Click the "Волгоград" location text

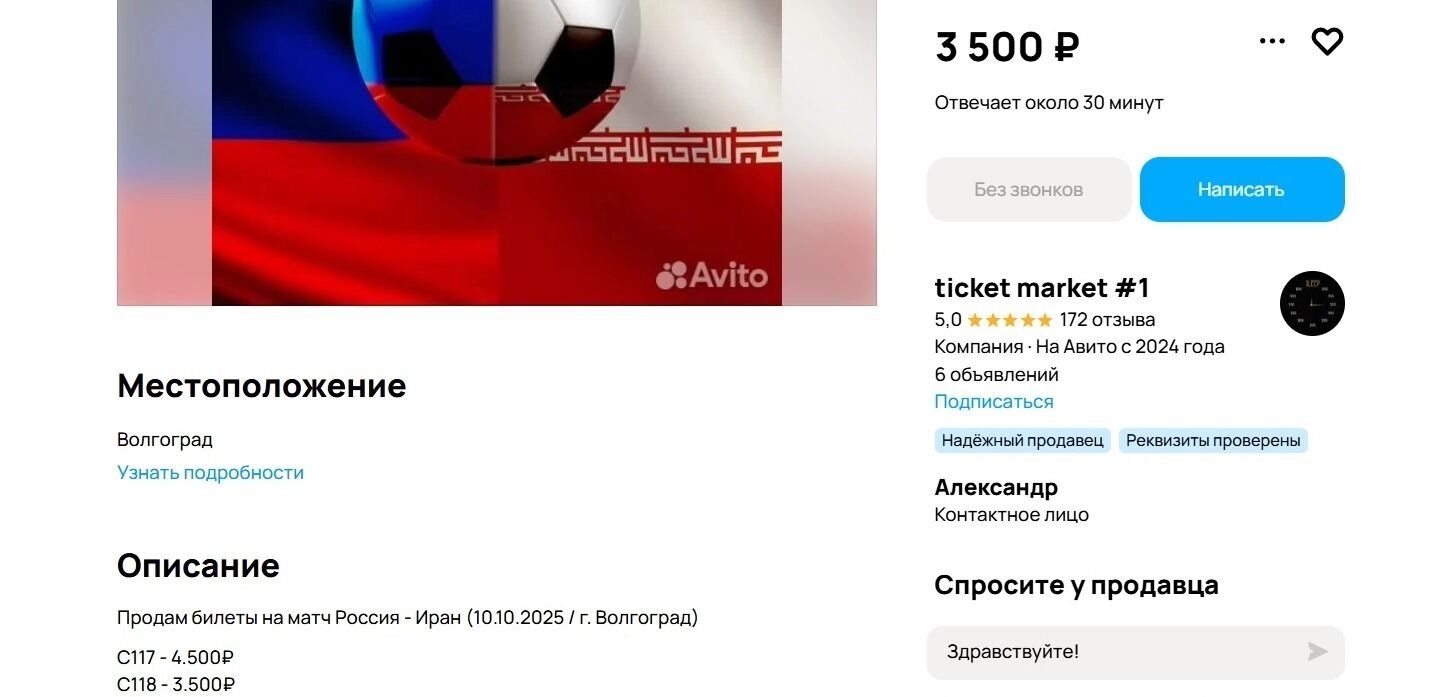[165, 440]
